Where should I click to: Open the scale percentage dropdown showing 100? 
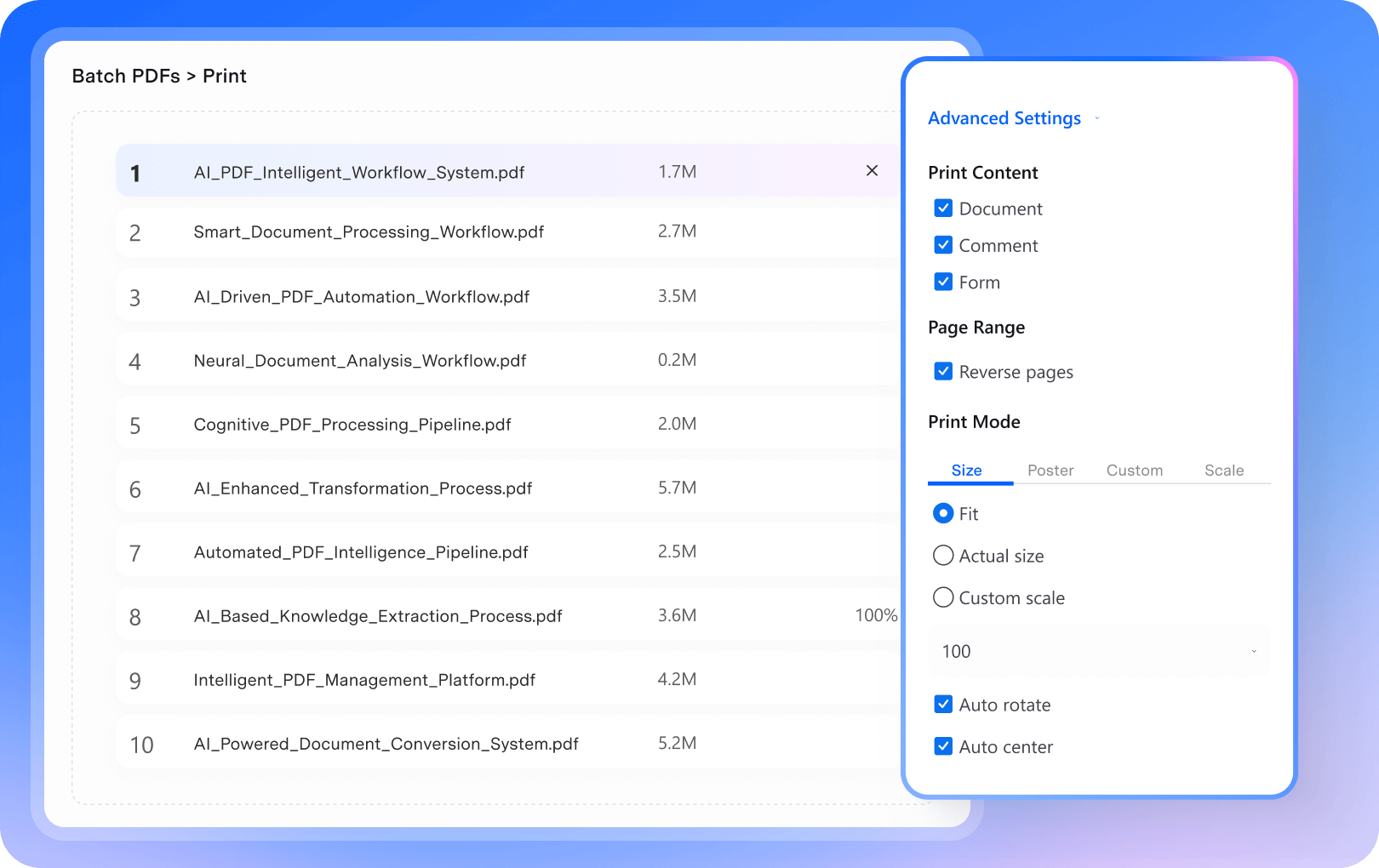(x=1099, y=651)
